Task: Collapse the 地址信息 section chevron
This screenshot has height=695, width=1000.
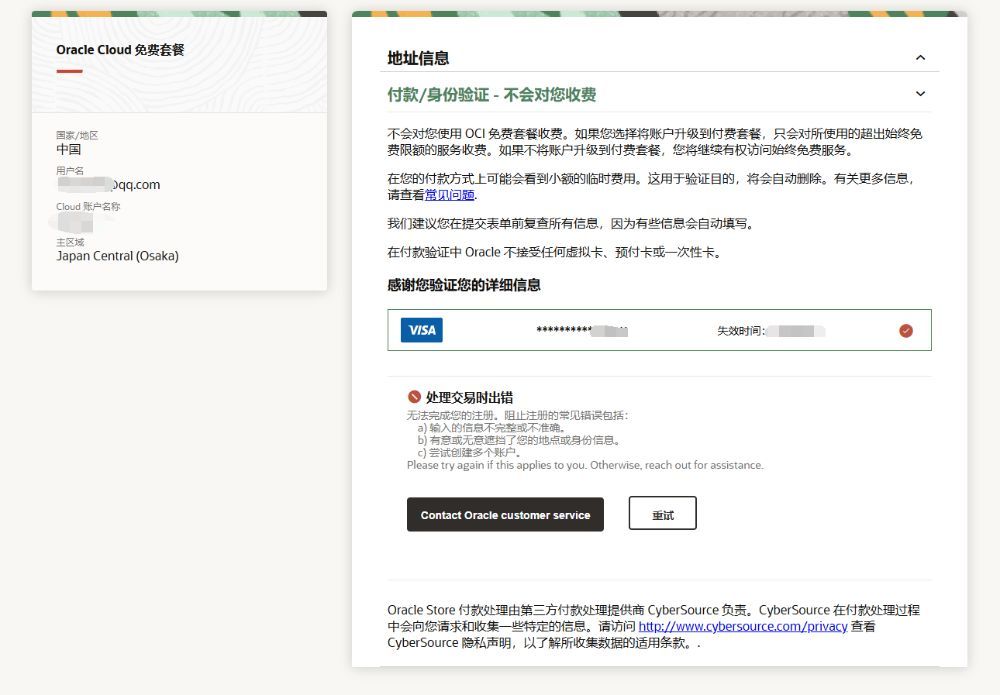Action: click(x=920, y=57)
